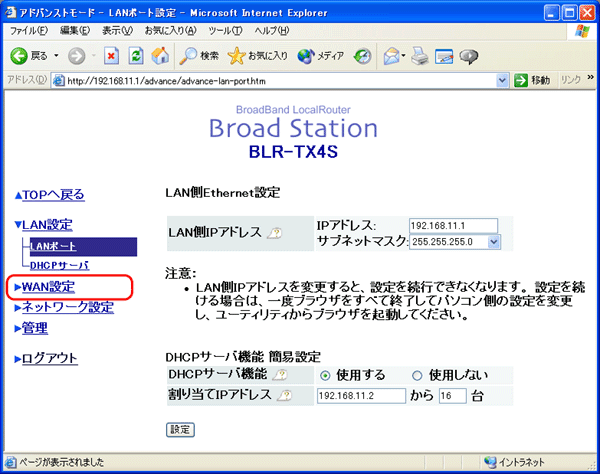This screenshot has width=600, height=474.
Task: Refresh the page with green arrows icon
Action: click(136, 56)
